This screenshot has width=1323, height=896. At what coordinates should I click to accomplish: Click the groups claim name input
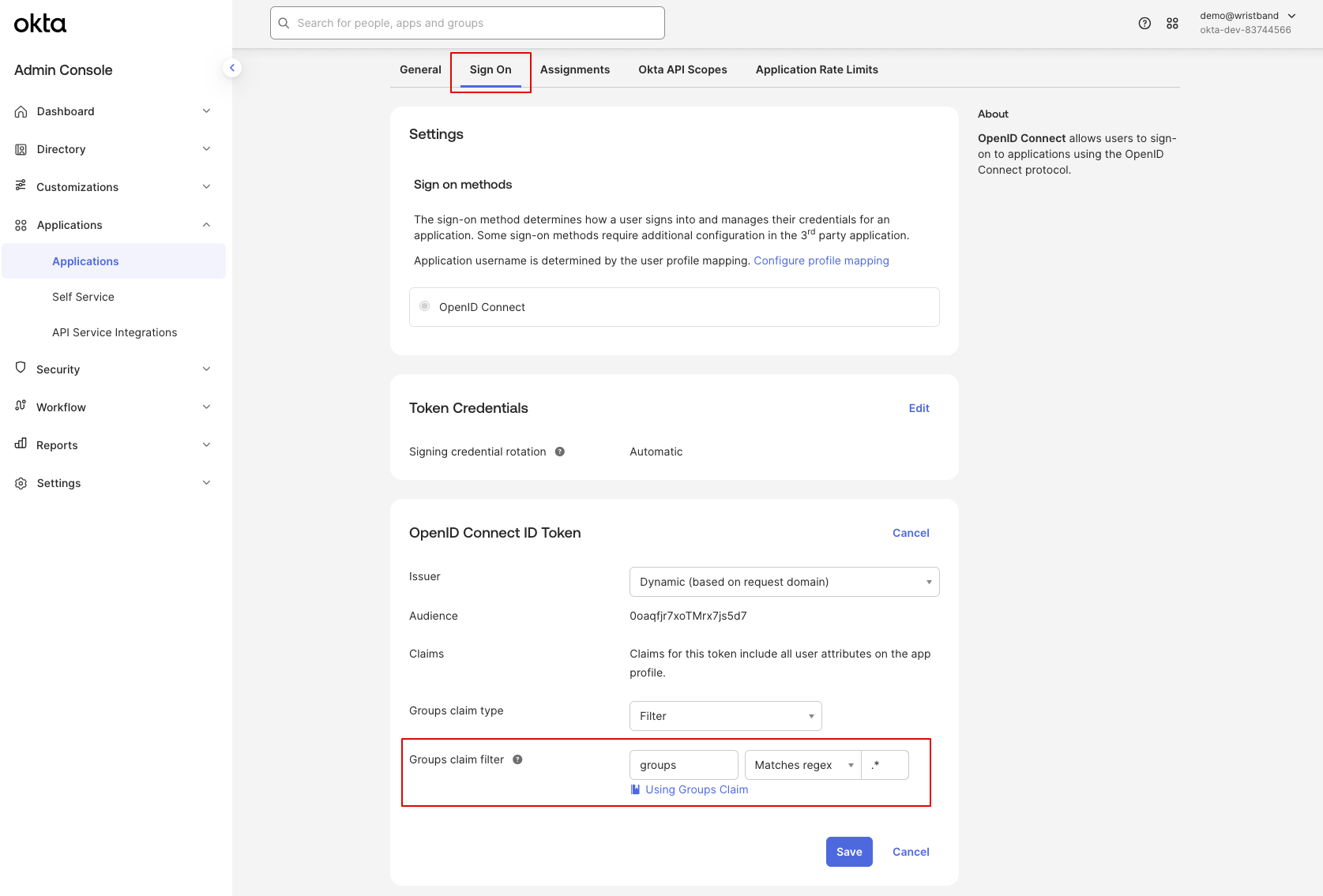click(x=684, y=765)
